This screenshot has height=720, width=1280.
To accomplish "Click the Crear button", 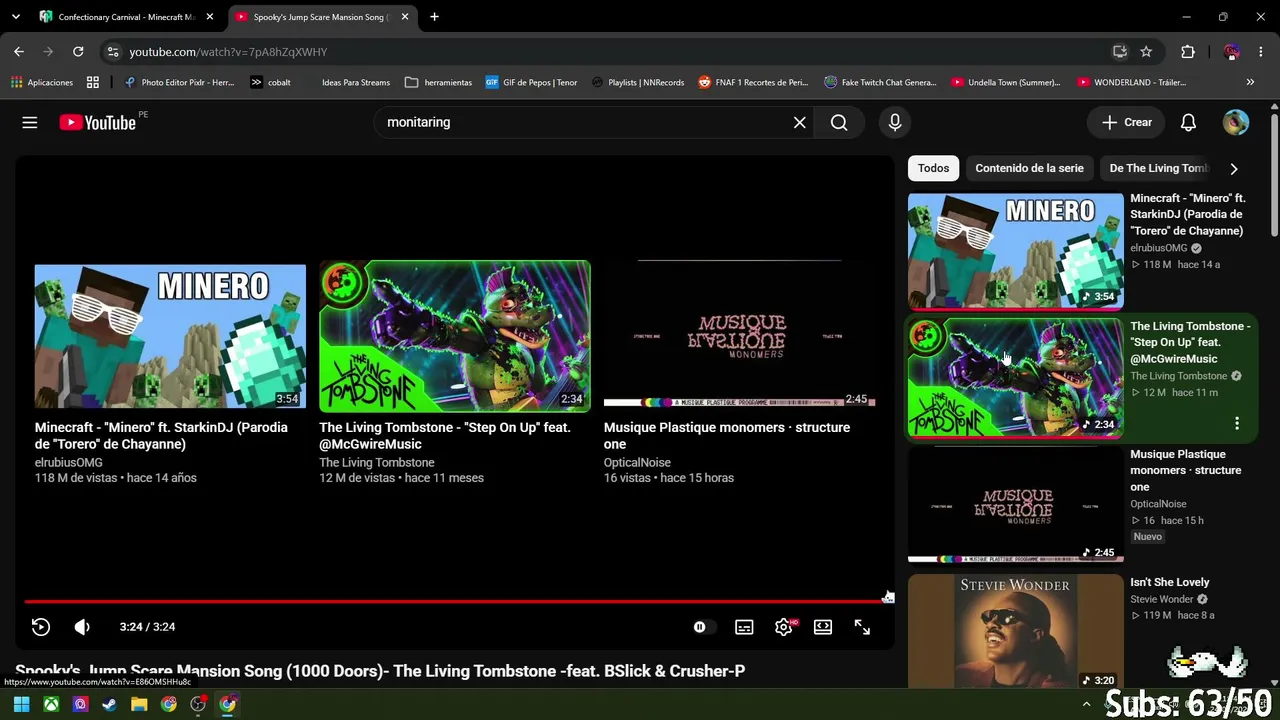I will coord(1127,122).
